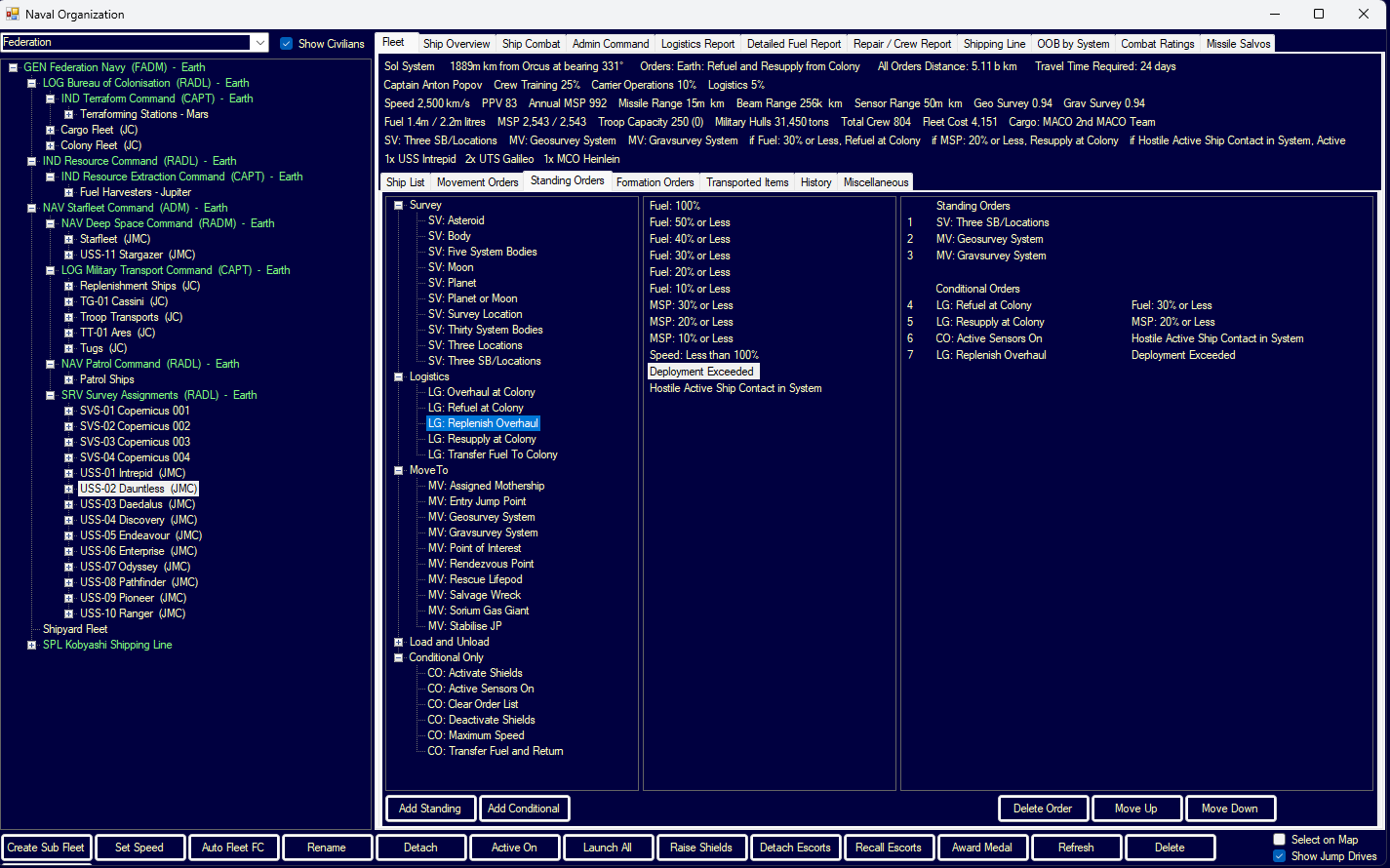This screenshot has width=1390, height=868.
Task: Switch to the History tab
Action: click(x=816, y=182)
